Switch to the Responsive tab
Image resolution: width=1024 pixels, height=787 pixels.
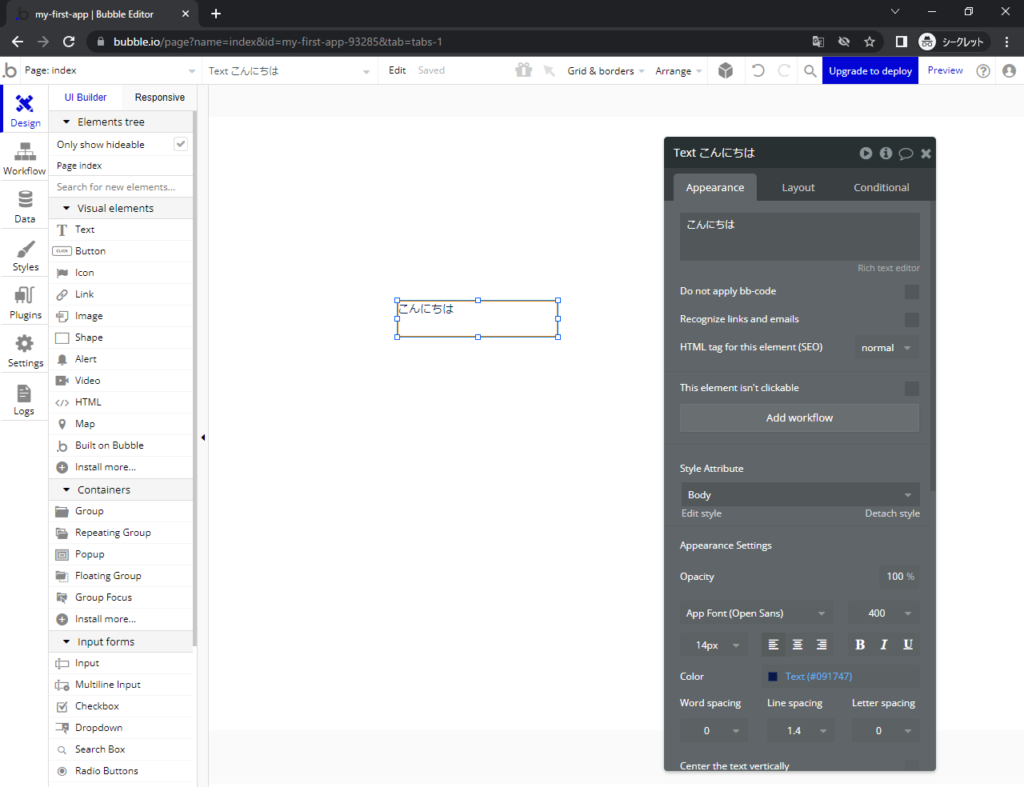[160, 97]
